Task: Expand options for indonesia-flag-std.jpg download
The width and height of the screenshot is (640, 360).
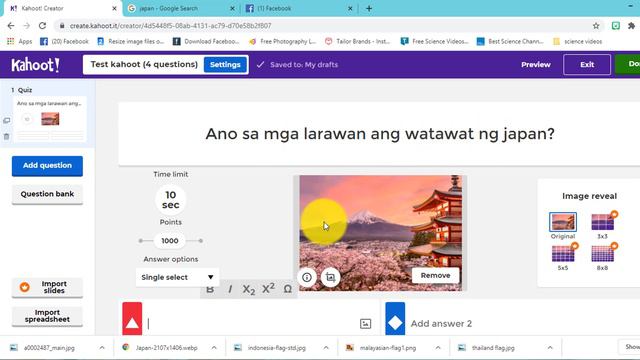Action: tap(326, 348)
